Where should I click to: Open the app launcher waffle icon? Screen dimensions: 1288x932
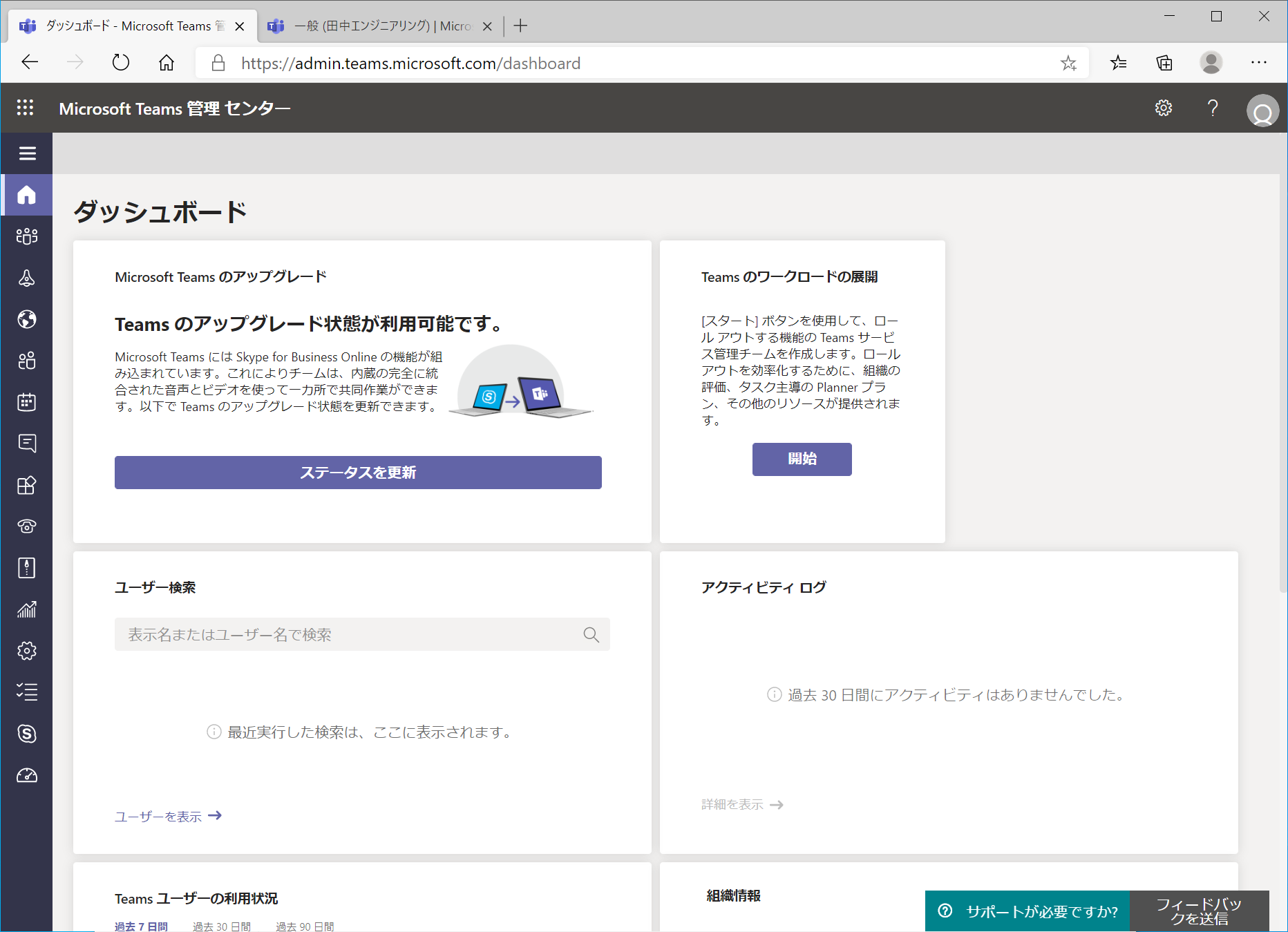26,108
